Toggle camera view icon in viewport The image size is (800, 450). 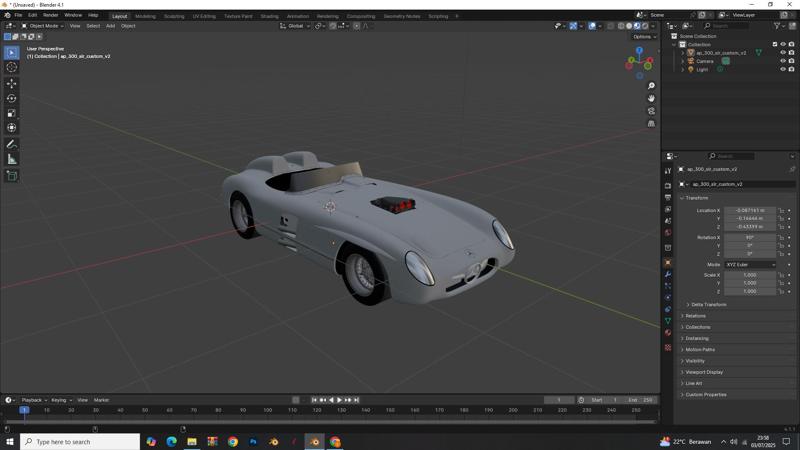click(x=651, y=111)
